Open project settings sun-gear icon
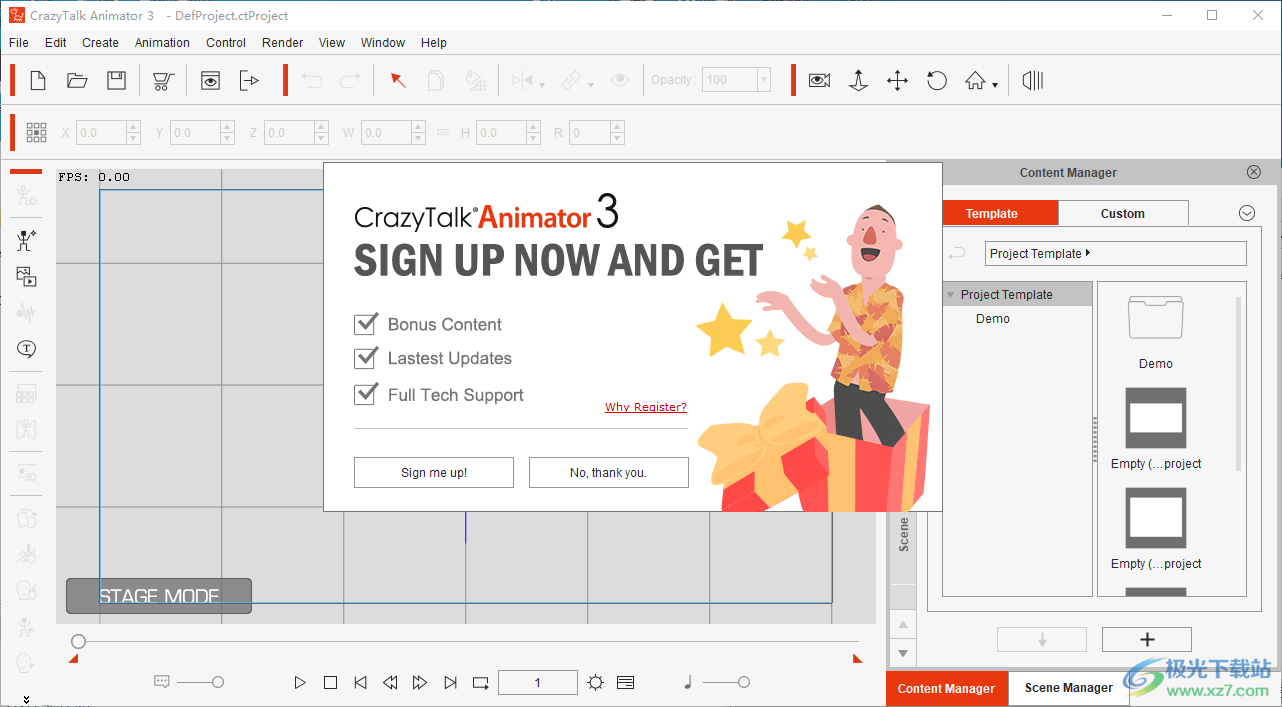 [x=596, y=683]
